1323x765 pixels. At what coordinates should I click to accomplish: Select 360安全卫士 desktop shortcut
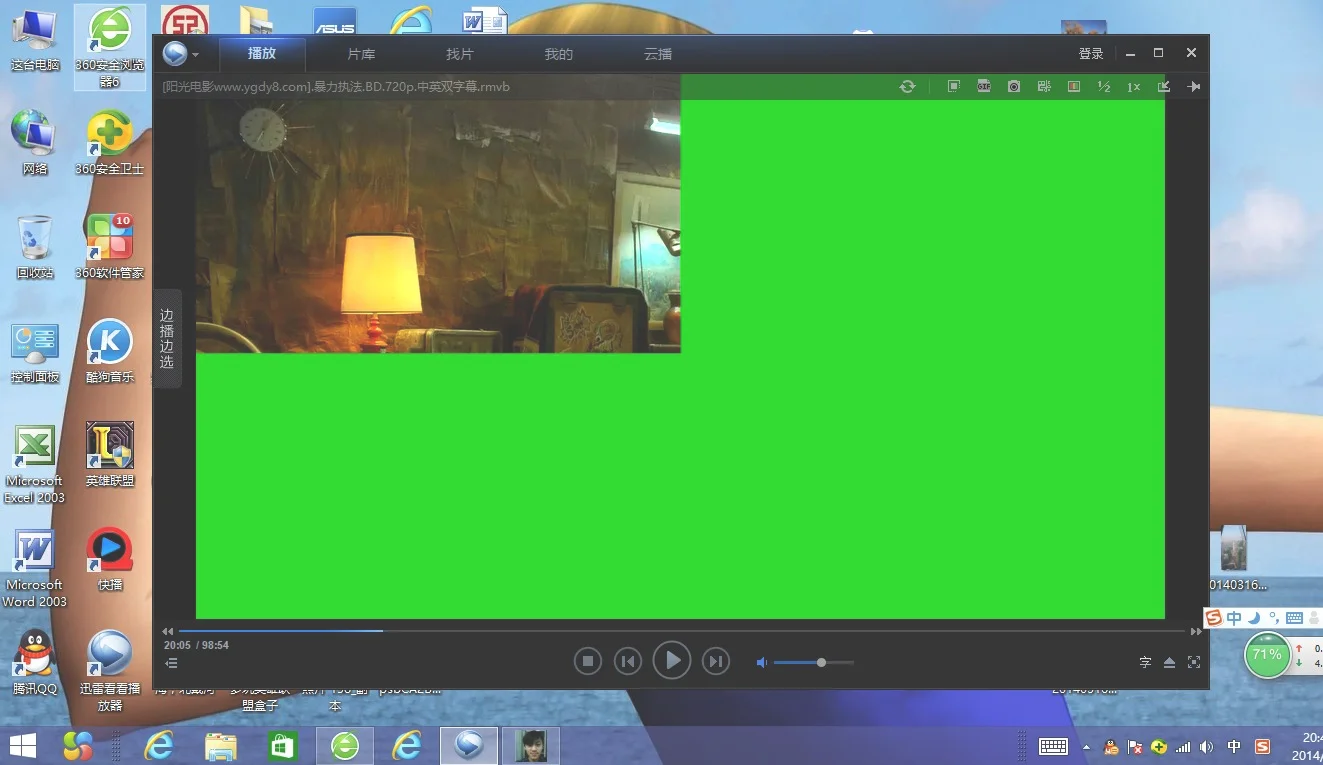coord(110,143)
